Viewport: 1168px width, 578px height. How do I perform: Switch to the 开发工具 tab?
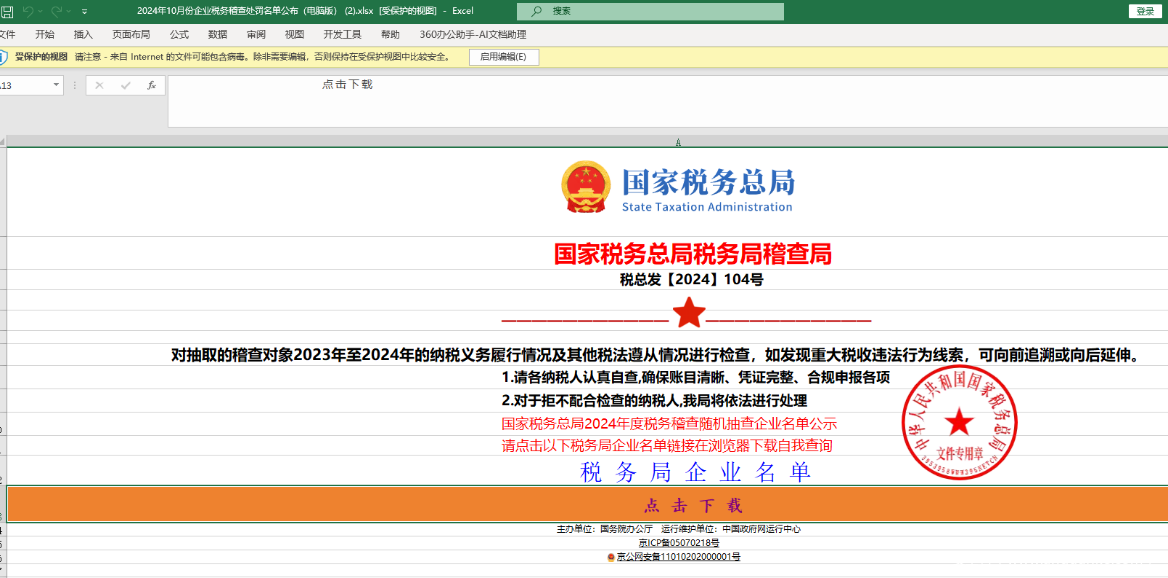(x=342, y=34)
